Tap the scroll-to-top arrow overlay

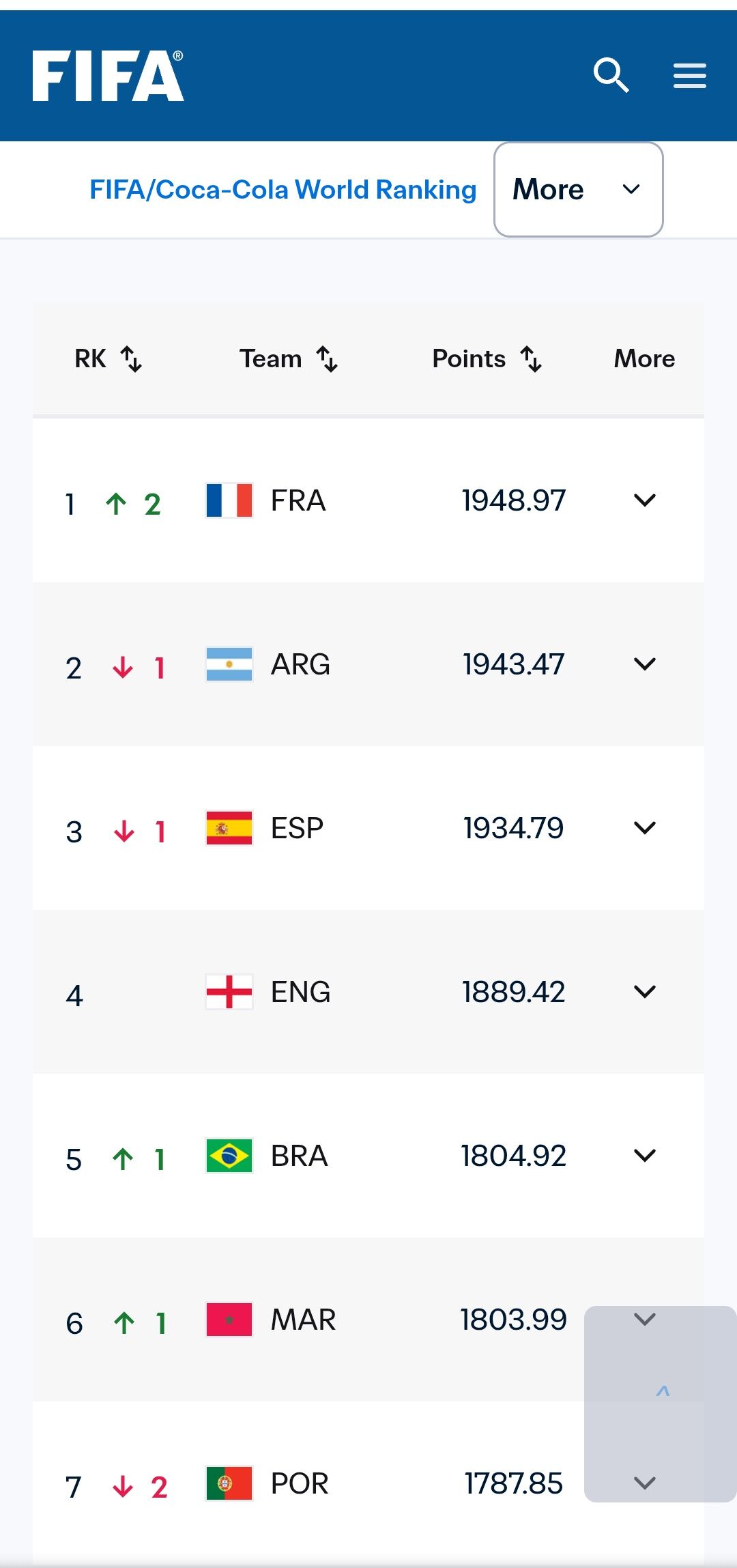point(662,1391)
